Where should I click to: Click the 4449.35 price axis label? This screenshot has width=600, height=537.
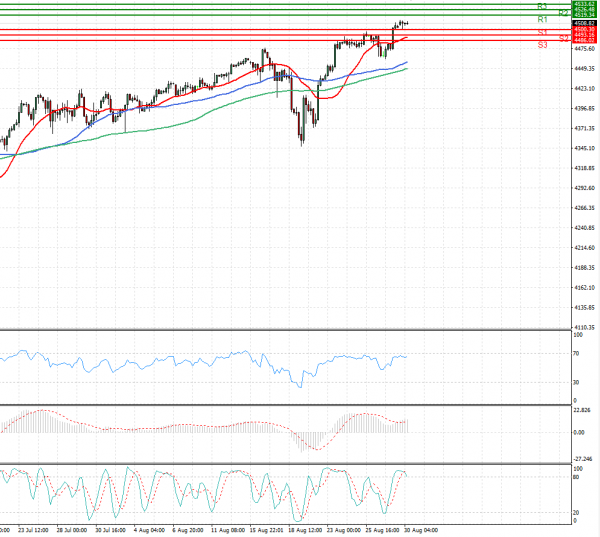(584, 69)
